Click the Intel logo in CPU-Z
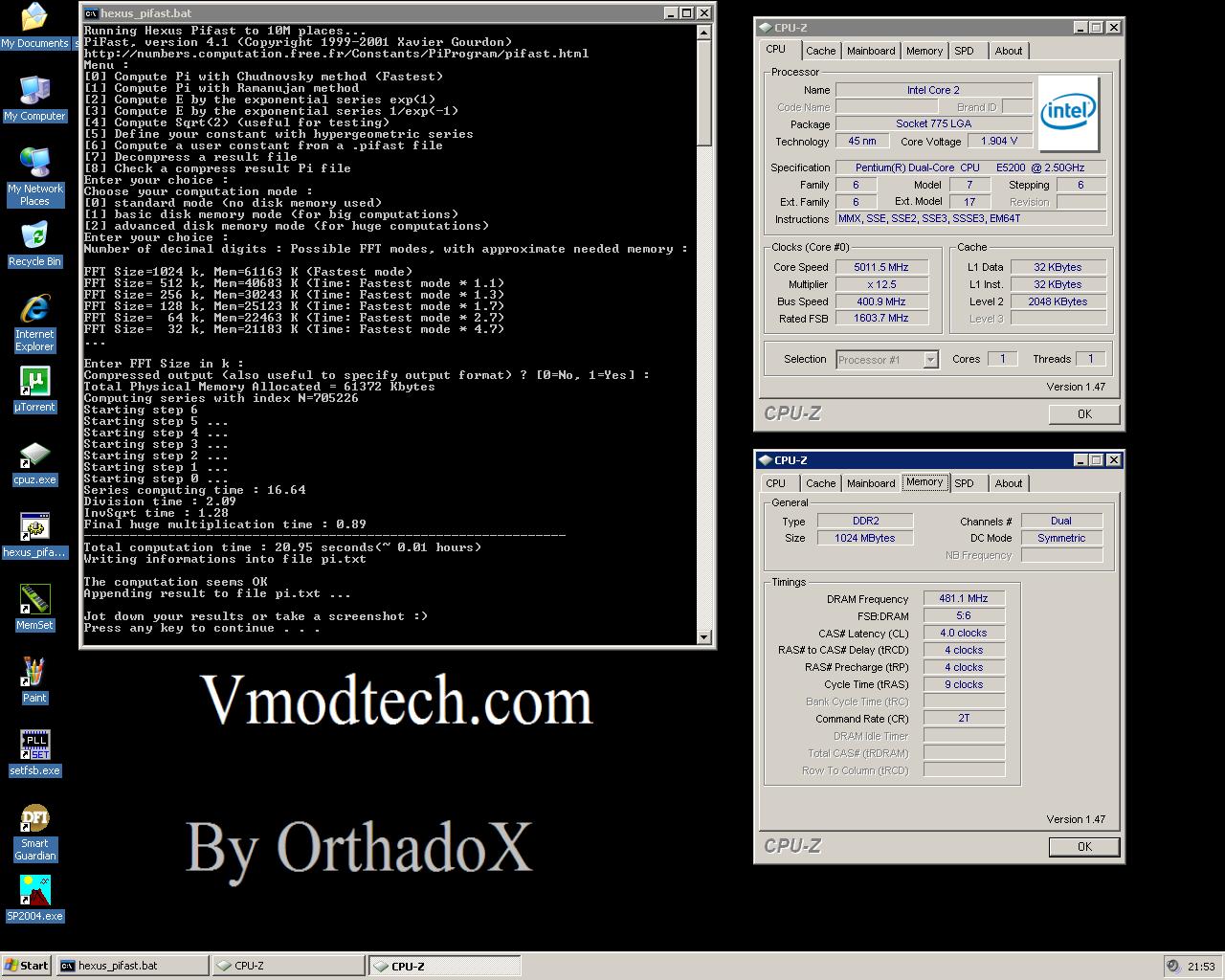 (1068, 114)
